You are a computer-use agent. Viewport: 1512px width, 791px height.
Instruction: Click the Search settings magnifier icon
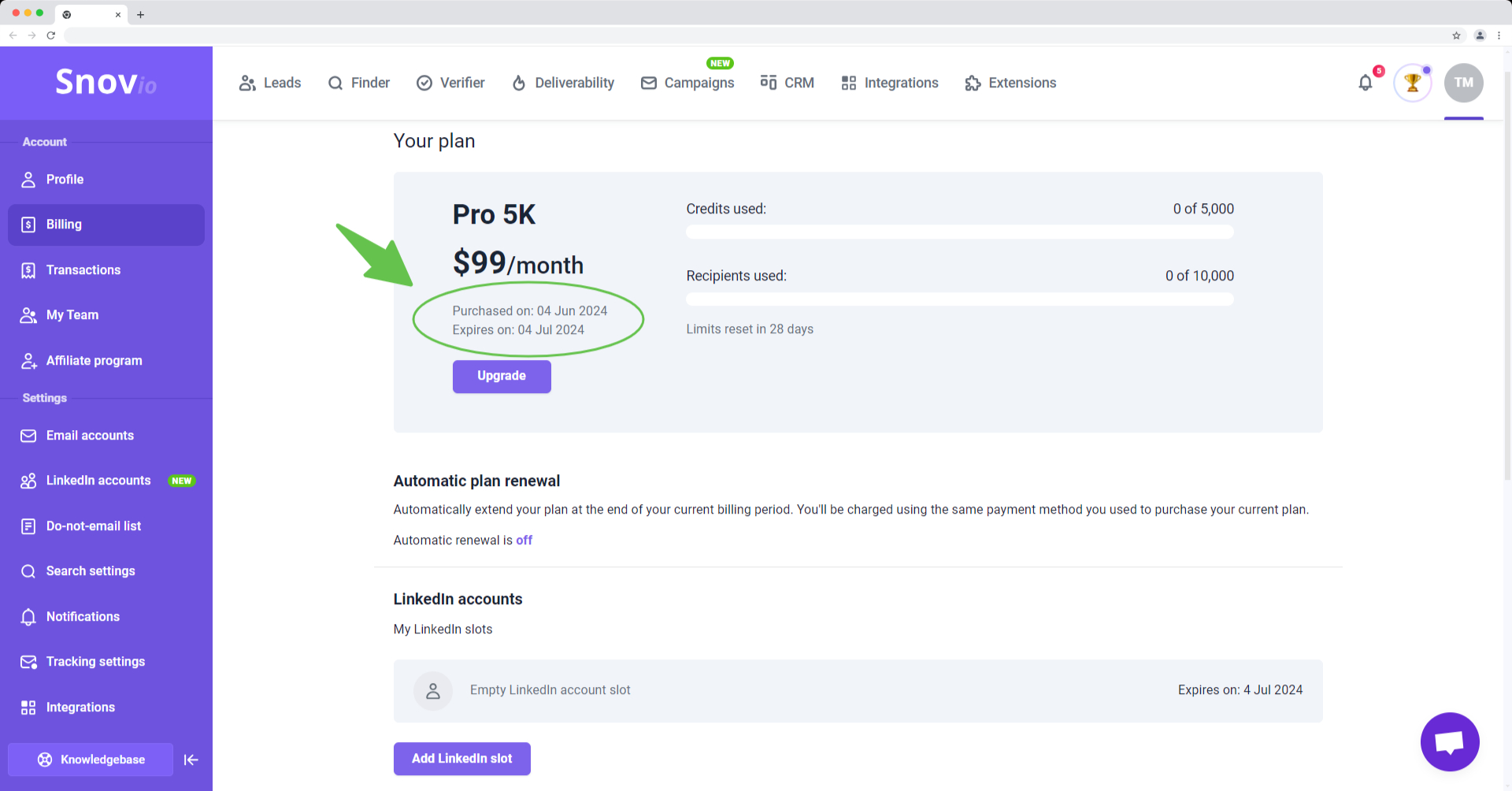28,571
